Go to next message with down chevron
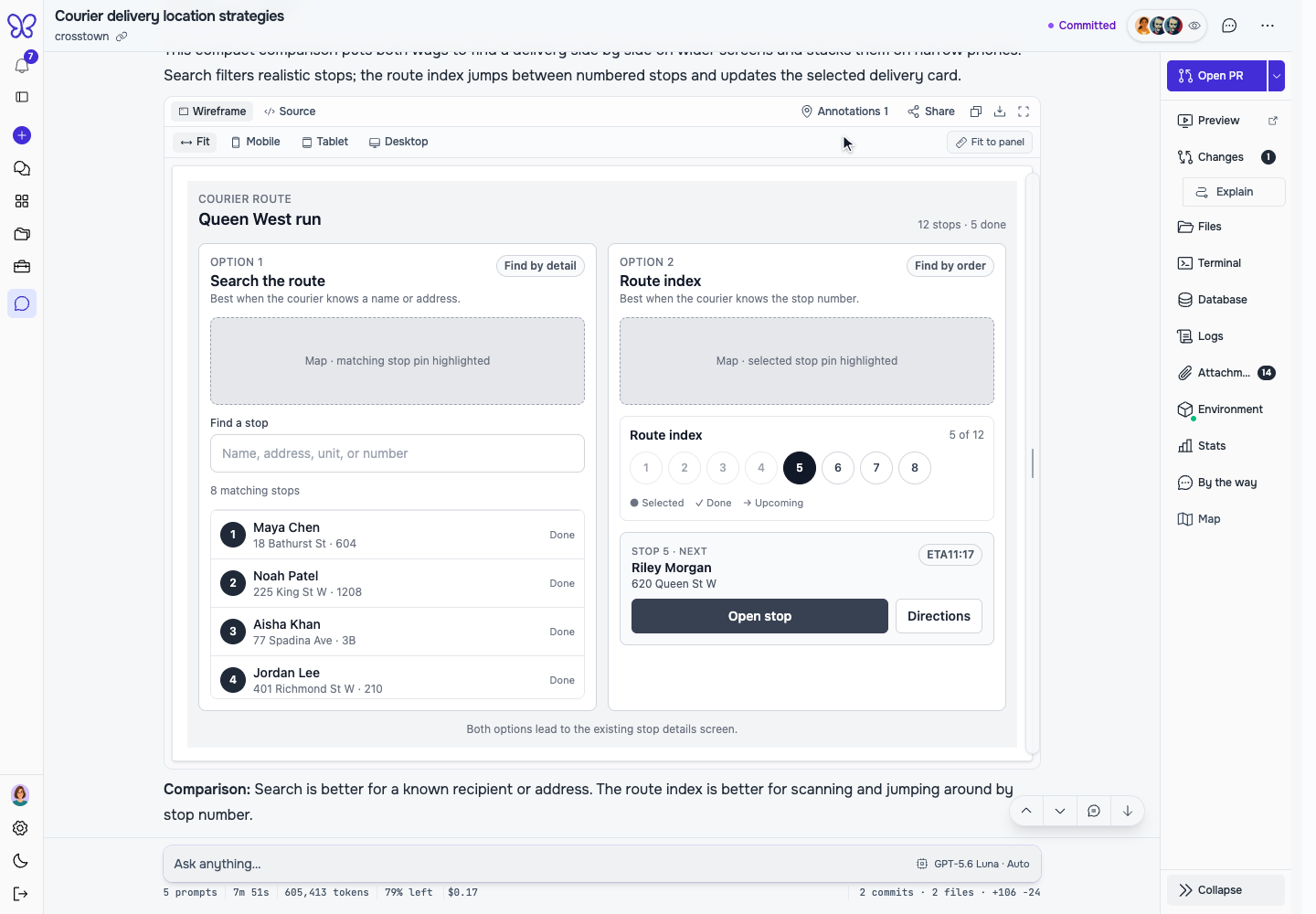Viewport: 1316px width, 914px height. [x=1060, y=811]
